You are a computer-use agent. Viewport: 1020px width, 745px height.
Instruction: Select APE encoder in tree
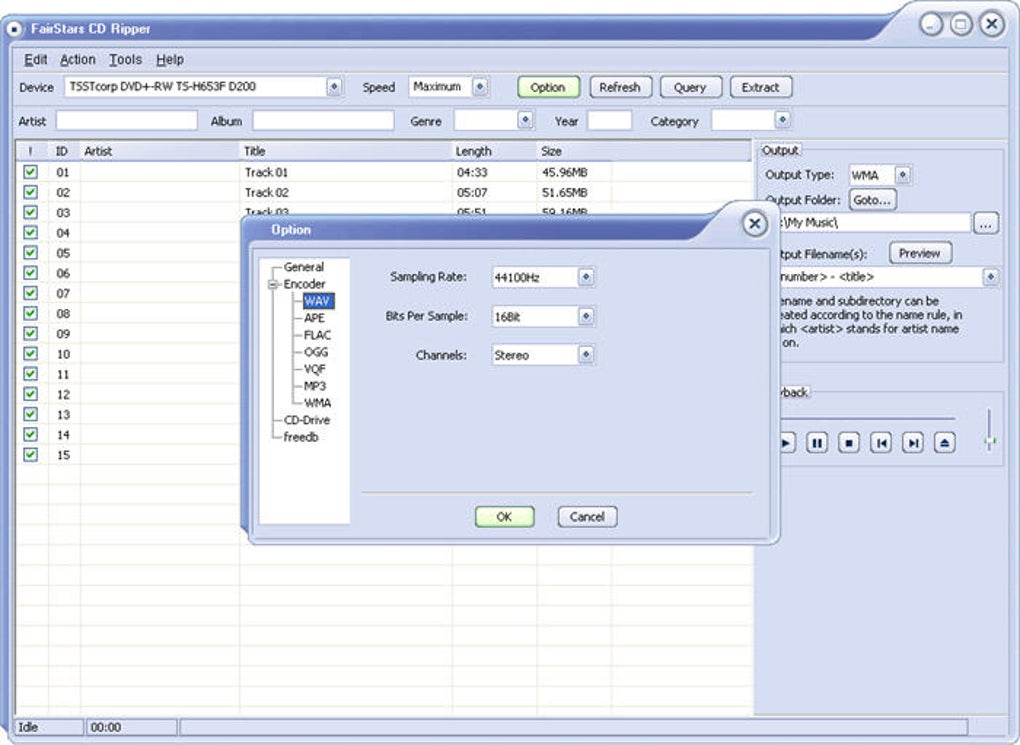(x=314, y=318)
